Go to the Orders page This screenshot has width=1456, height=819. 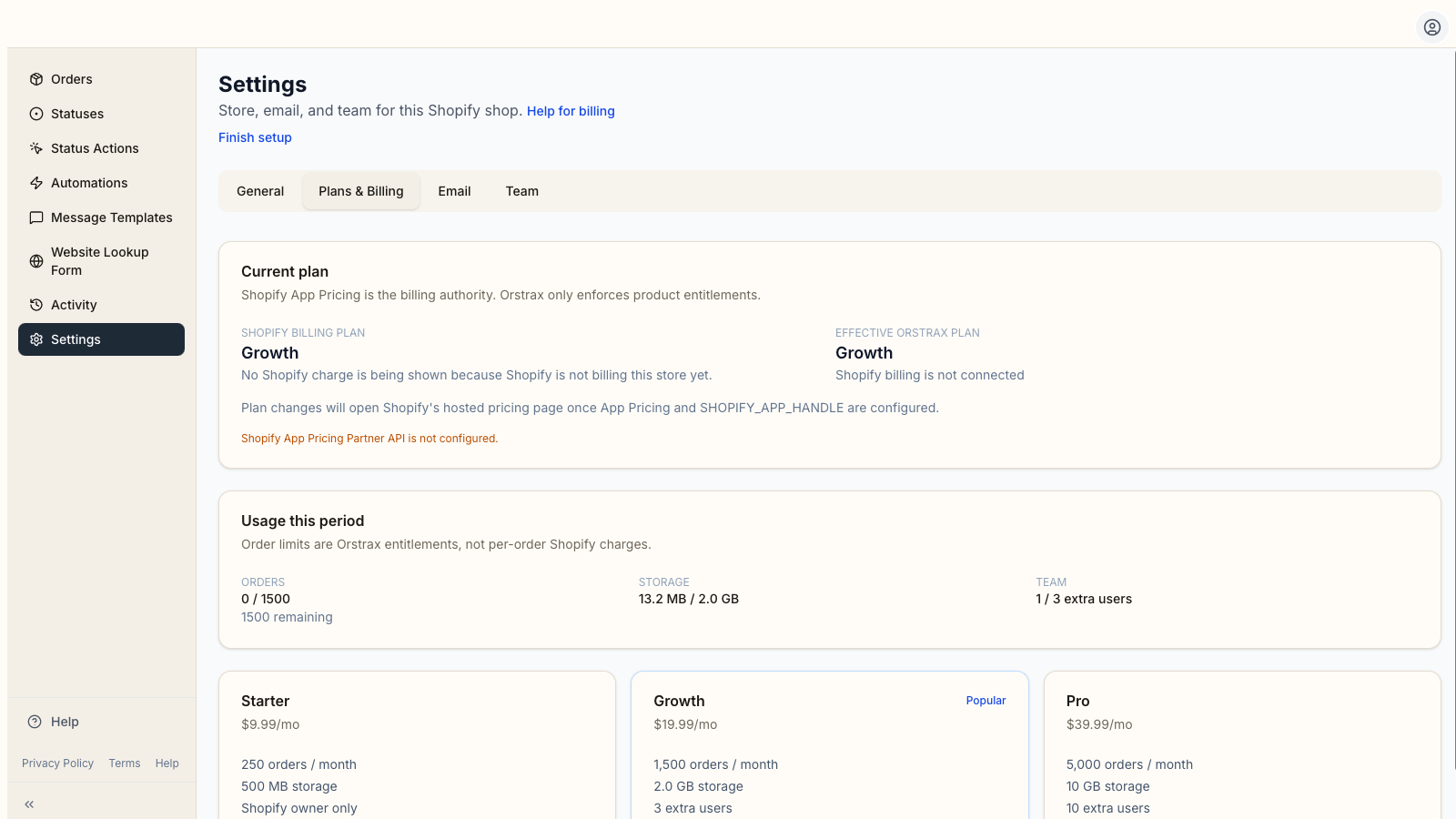pos(101,79)
